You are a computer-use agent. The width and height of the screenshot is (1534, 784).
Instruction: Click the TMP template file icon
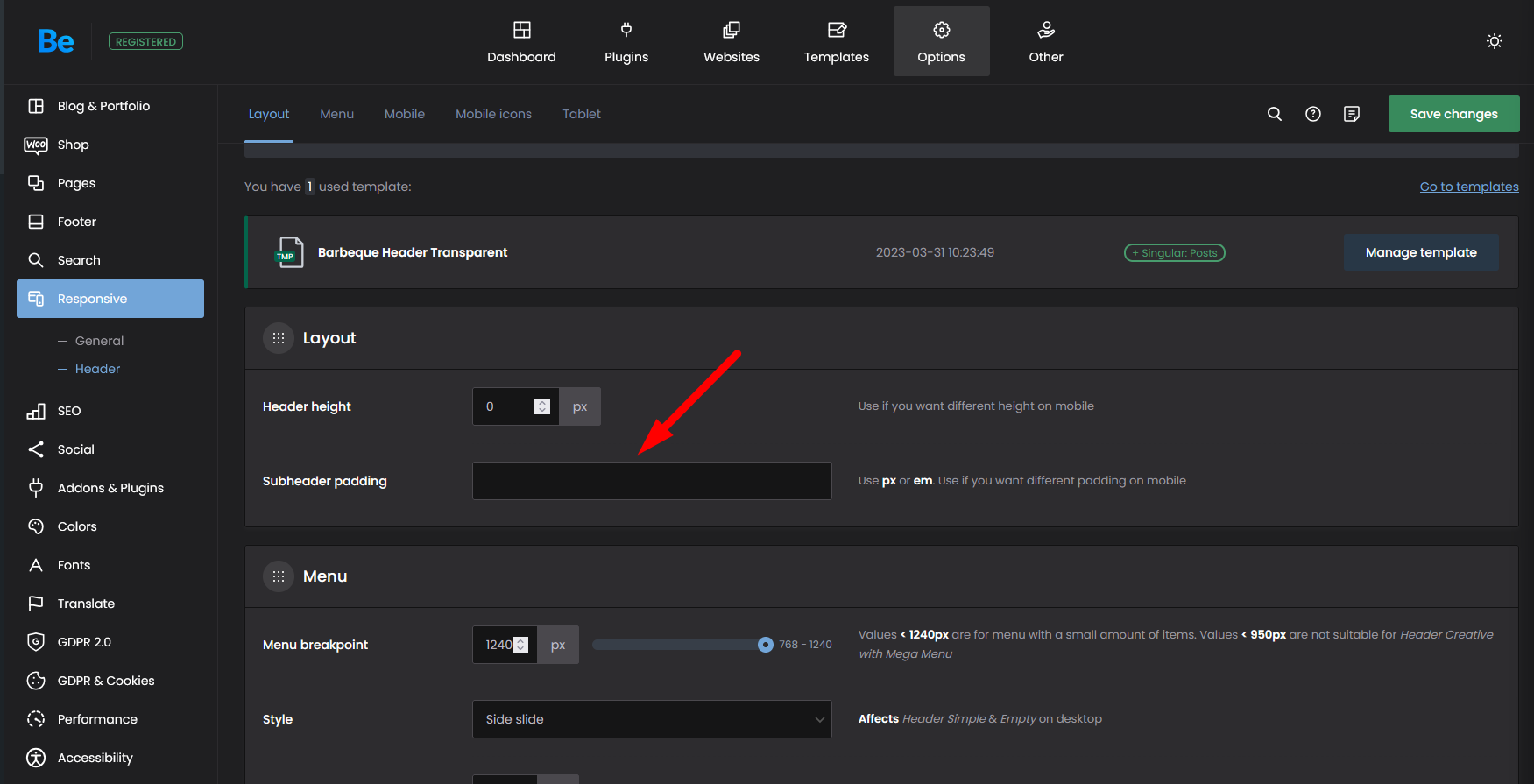tap(289, 252)
